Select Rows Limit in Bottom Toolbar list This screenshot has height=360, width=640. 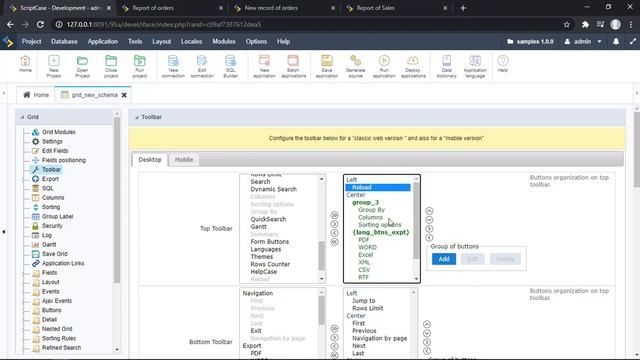[x=367, y=308]
